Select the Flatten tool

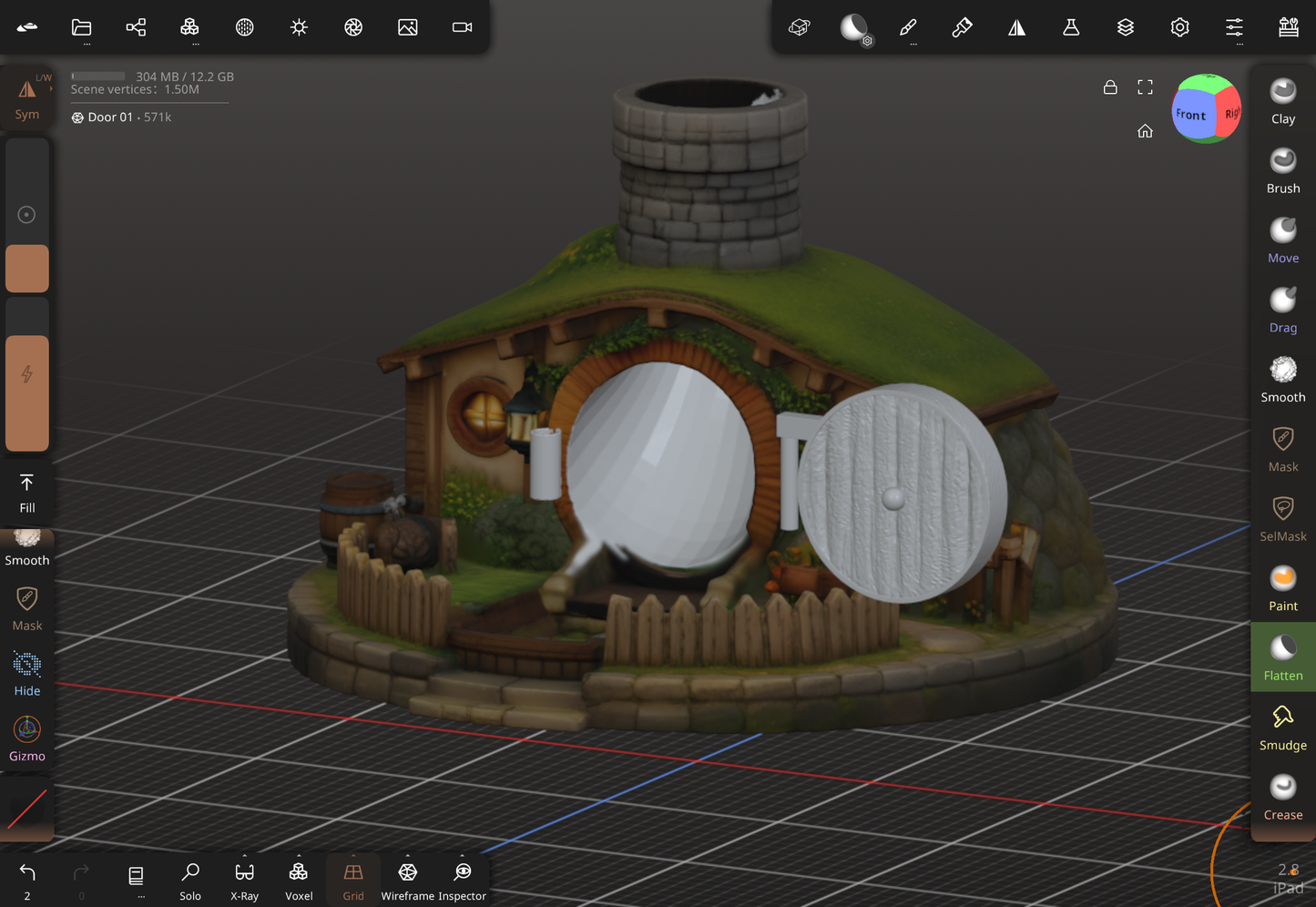tap(1283, 657)
